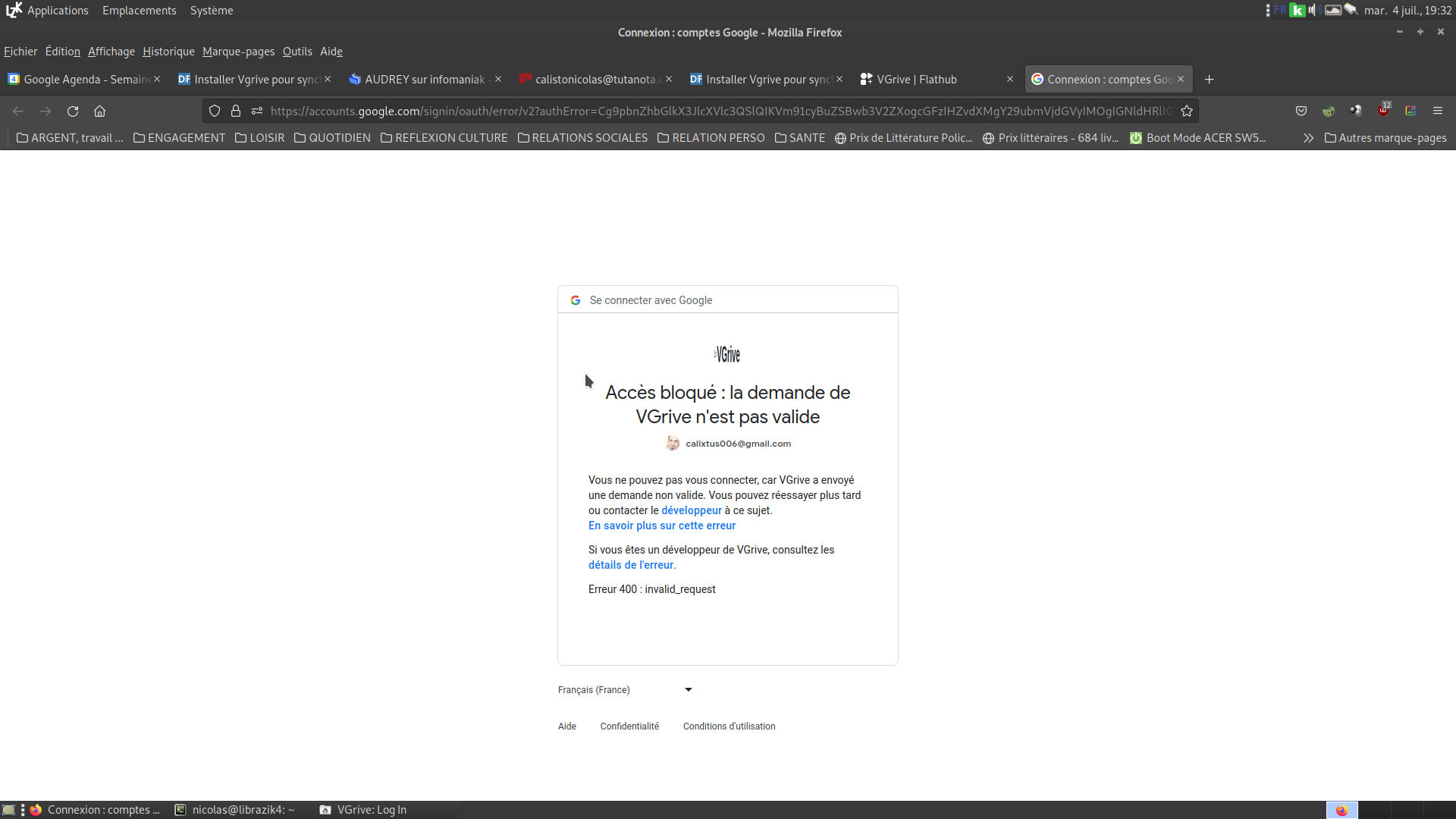Image resolution: width=1456 pixels, height=819 pixels.
Task: Click the URL address field
Action: [x=720, y=111]
